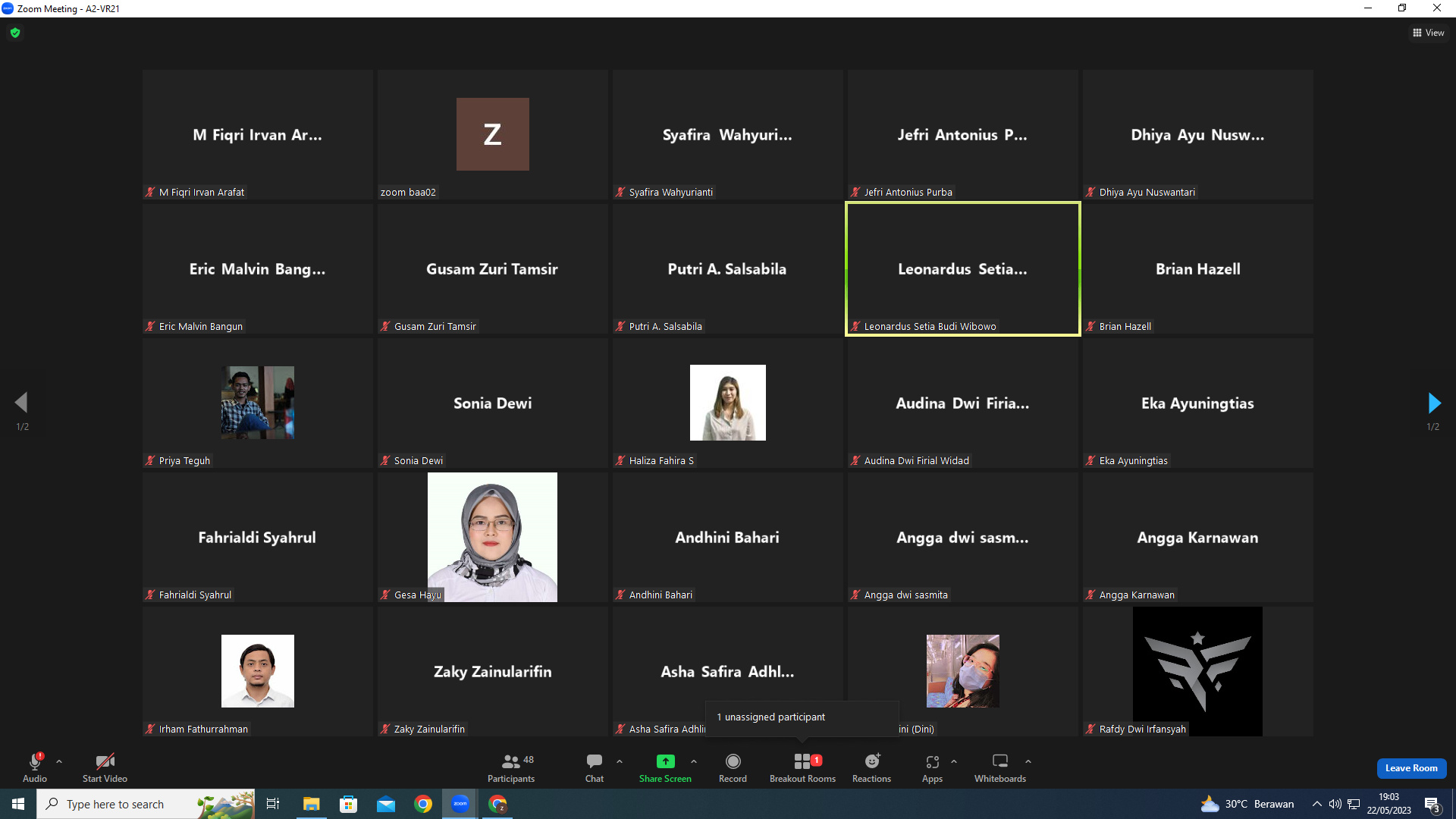The height and width of the screenshot is (819, 1456).
Task: Click the green Share Screen icon
Action: pos(665,761)
